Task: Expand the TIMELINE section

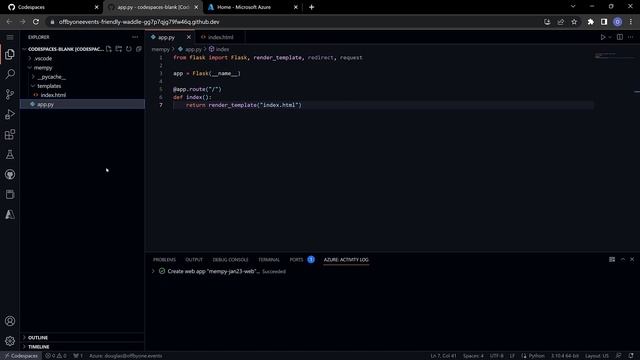Action: coord(82,347)
